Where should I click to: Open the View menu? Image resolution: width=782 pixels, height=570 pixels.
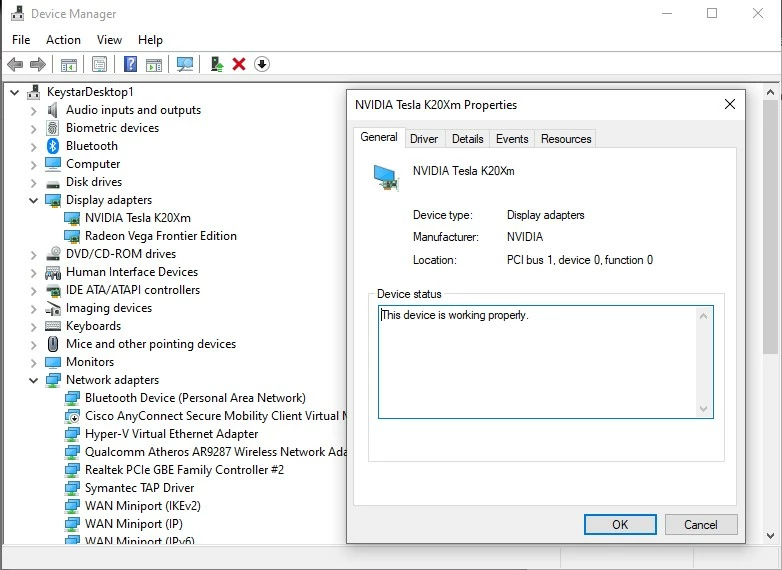(109, 40)
